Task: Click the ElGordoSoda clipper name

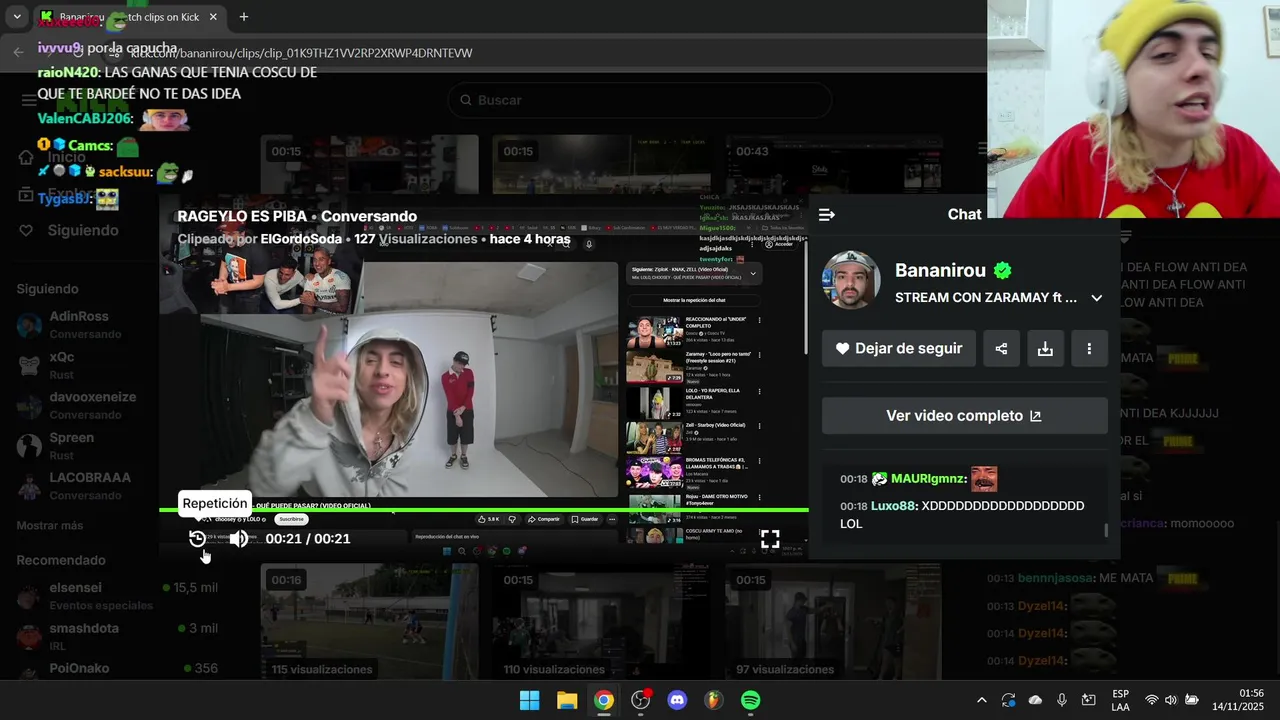Action: (301, 240)
